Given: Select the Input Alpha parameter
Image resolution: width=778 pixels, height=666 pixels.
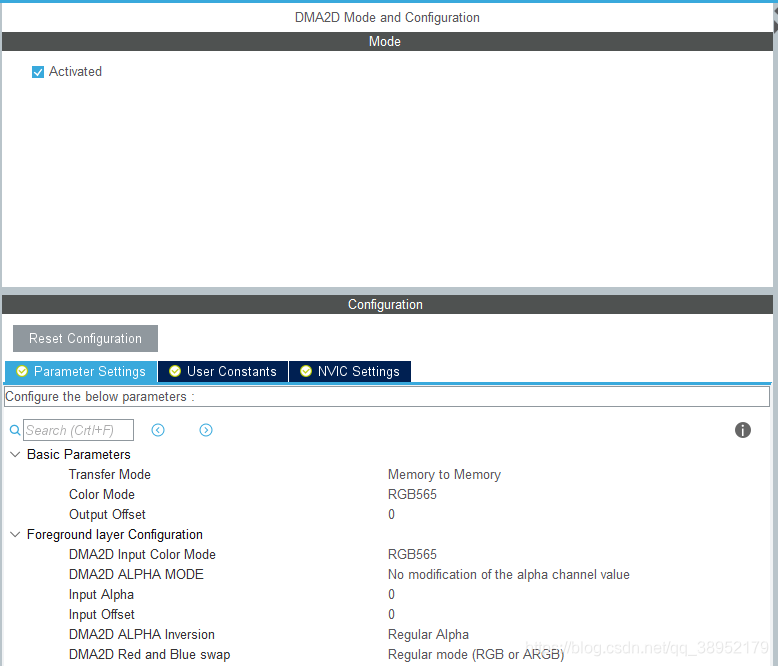Looking at the screenshot, I should pyautogui.click(x=101, y=594).
